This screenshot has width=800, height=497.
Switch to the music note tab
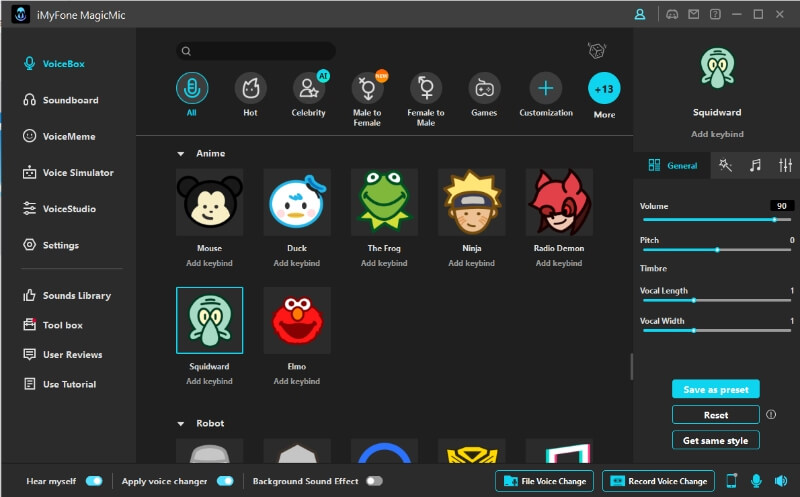click(x=755, y=165)
